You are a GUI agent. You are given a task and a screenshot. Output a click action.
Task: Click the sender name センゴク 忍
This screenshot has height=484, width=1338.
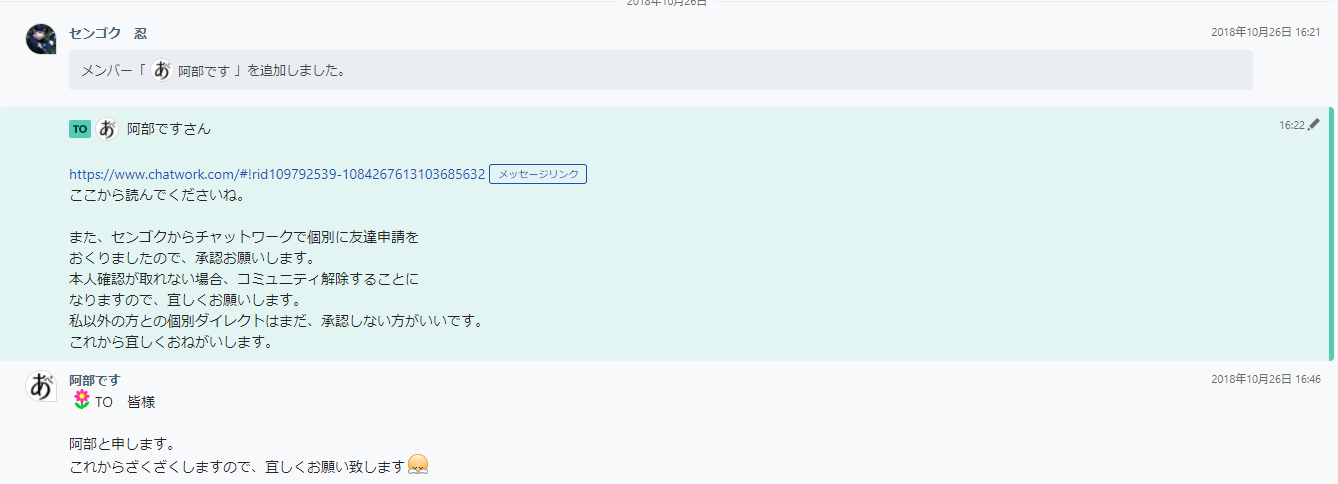tap(108, 33)
